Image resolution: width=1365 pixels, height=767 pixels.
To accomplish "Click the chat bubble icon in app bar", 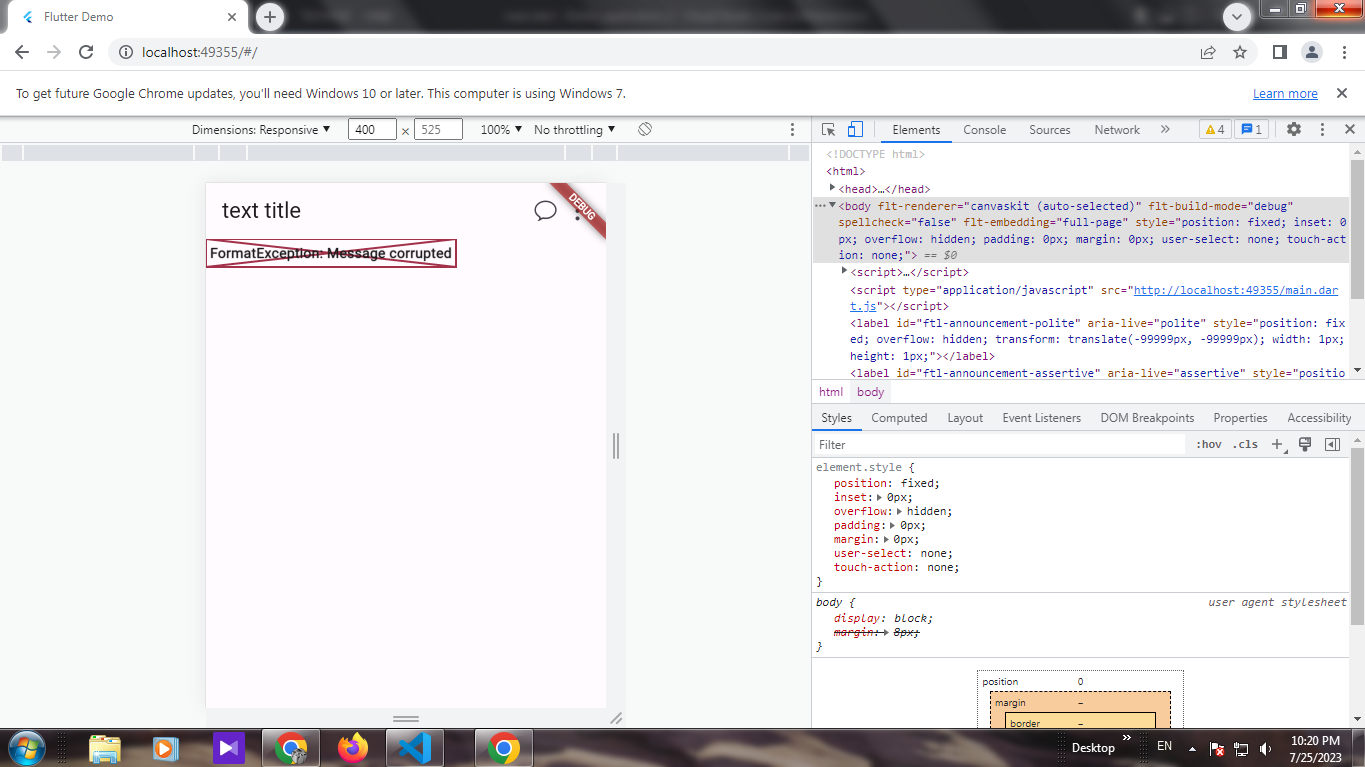I will (x=545, y=210).
